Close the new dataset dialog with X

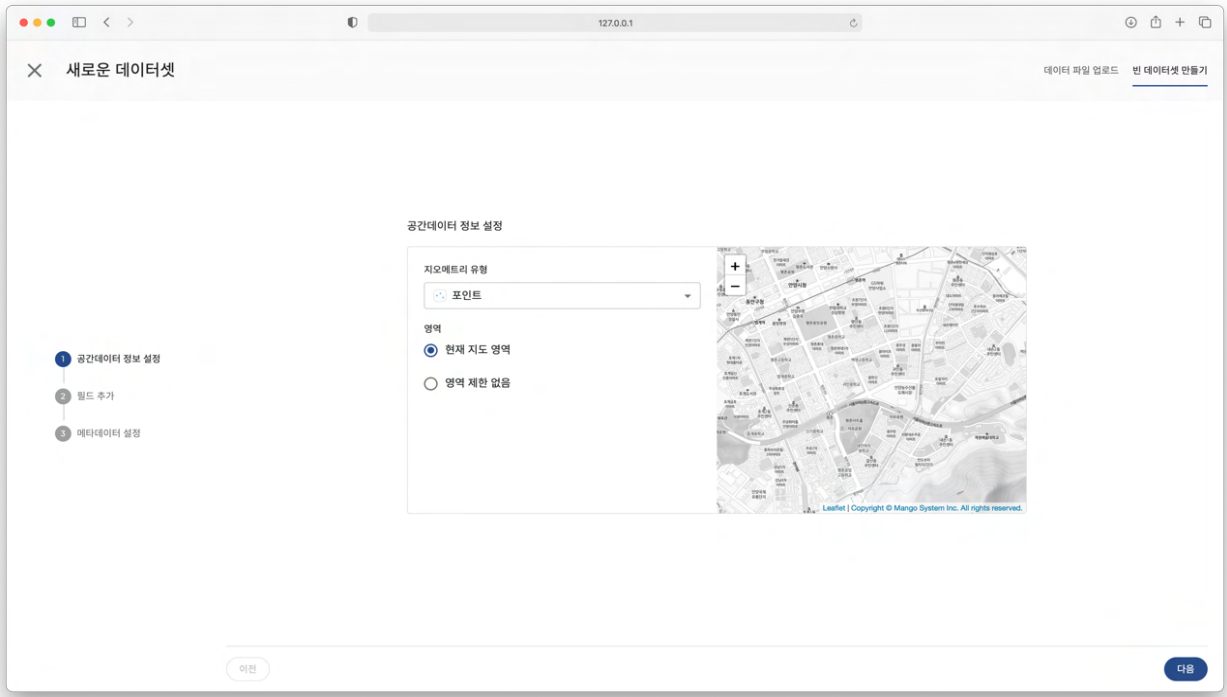click(x=35, y=70)
